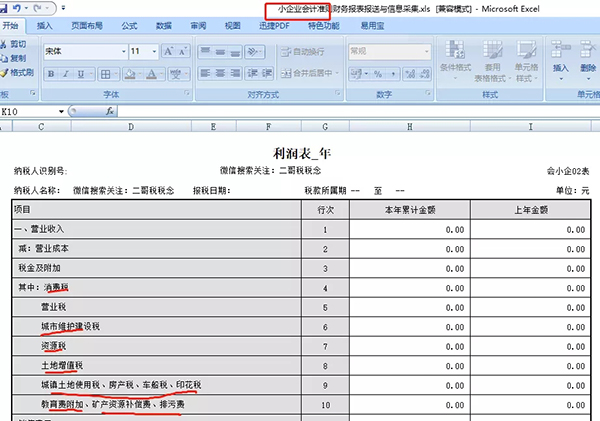Image resolution: width=600 pixels, height=421 pixels.
Task: Click the Save icon in quick access toolbar
Action: [x=3, y=8]
